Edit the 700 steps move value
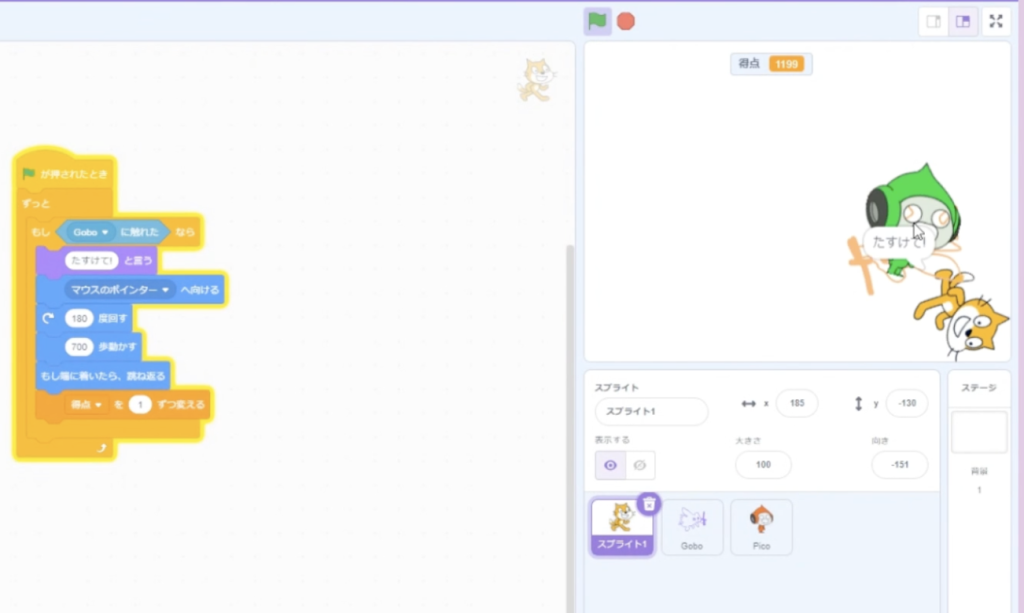1024x613 pixels. 79,347
